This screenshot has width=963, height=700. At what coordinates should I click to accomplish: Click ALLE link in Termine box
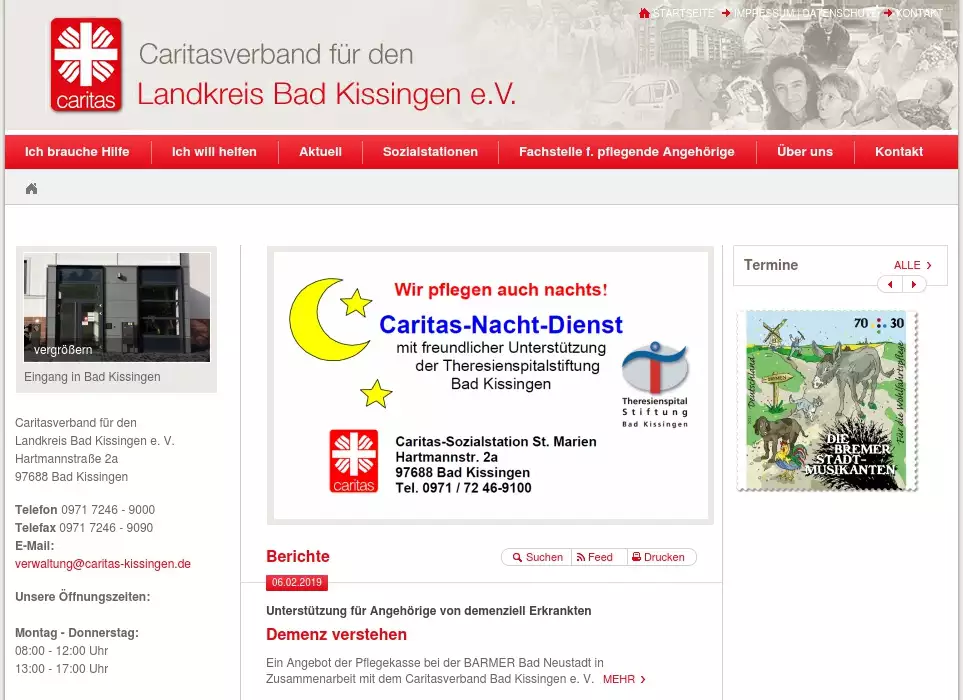[x=912, y=265]
